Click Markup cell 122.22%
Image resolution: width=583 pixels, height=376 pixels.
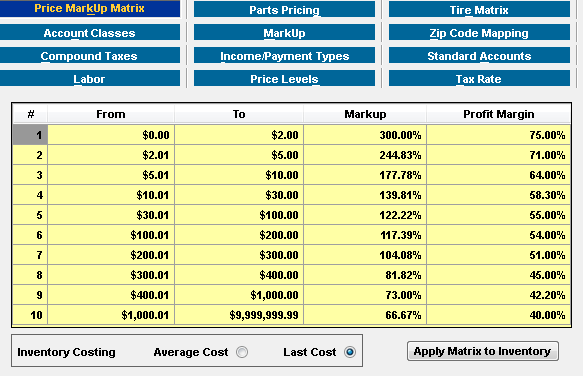click(x=365, y=215)
